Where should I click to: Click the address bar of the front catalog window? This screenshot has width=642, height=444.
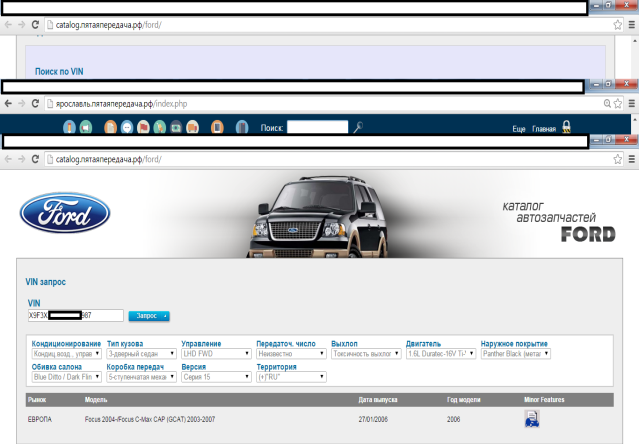point(328,159)
